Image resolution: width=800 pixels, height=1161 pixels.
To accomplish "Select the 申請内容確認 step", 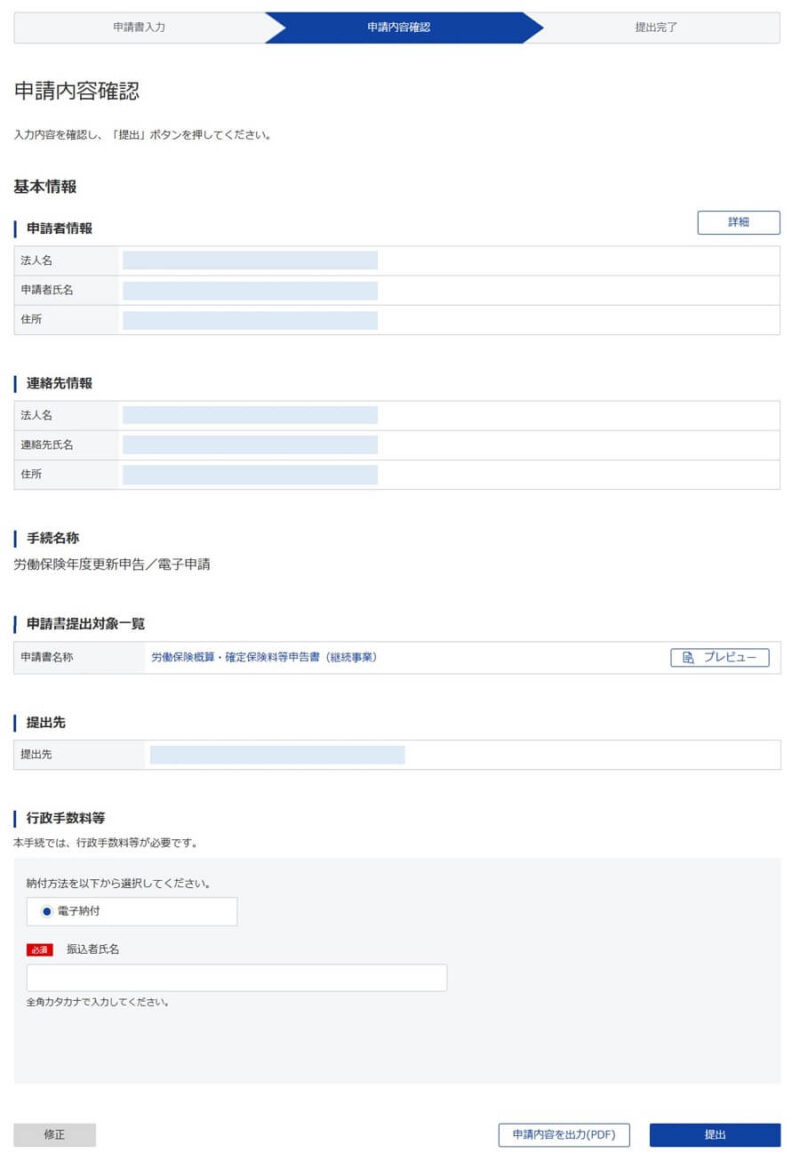I will [x=399, y=27].
